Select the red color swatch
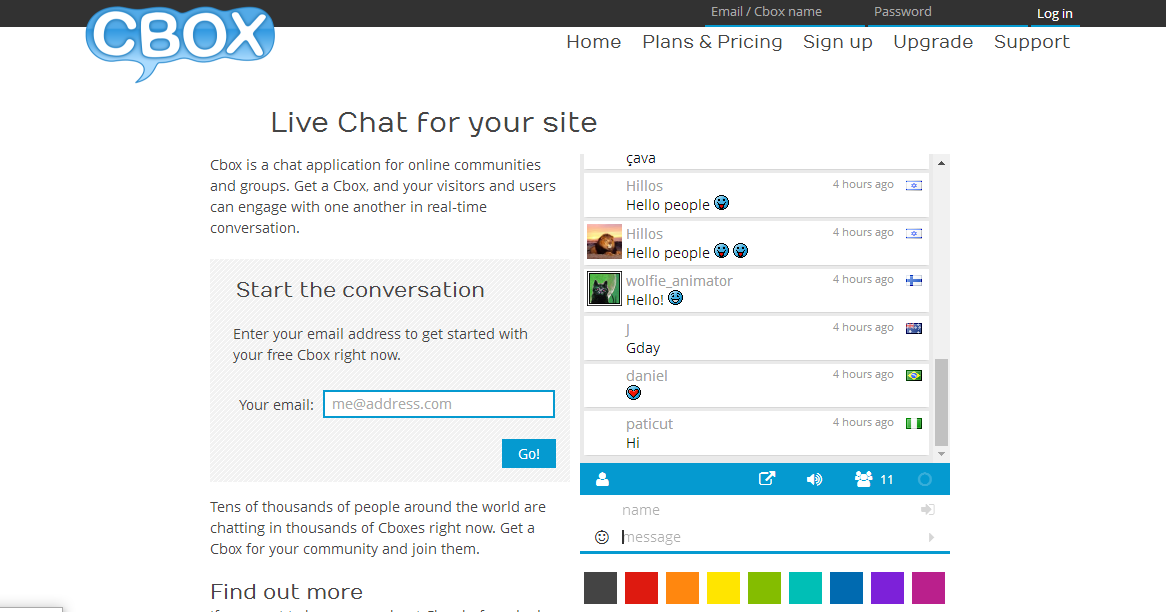This screenshot has width=1166, height=612. 641,588
